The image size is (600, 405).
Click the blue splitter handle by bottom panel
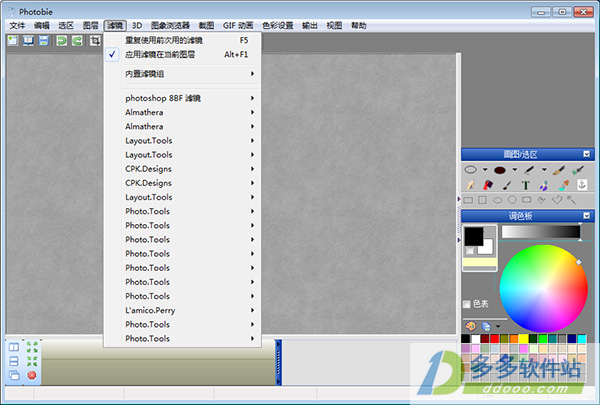278,362
